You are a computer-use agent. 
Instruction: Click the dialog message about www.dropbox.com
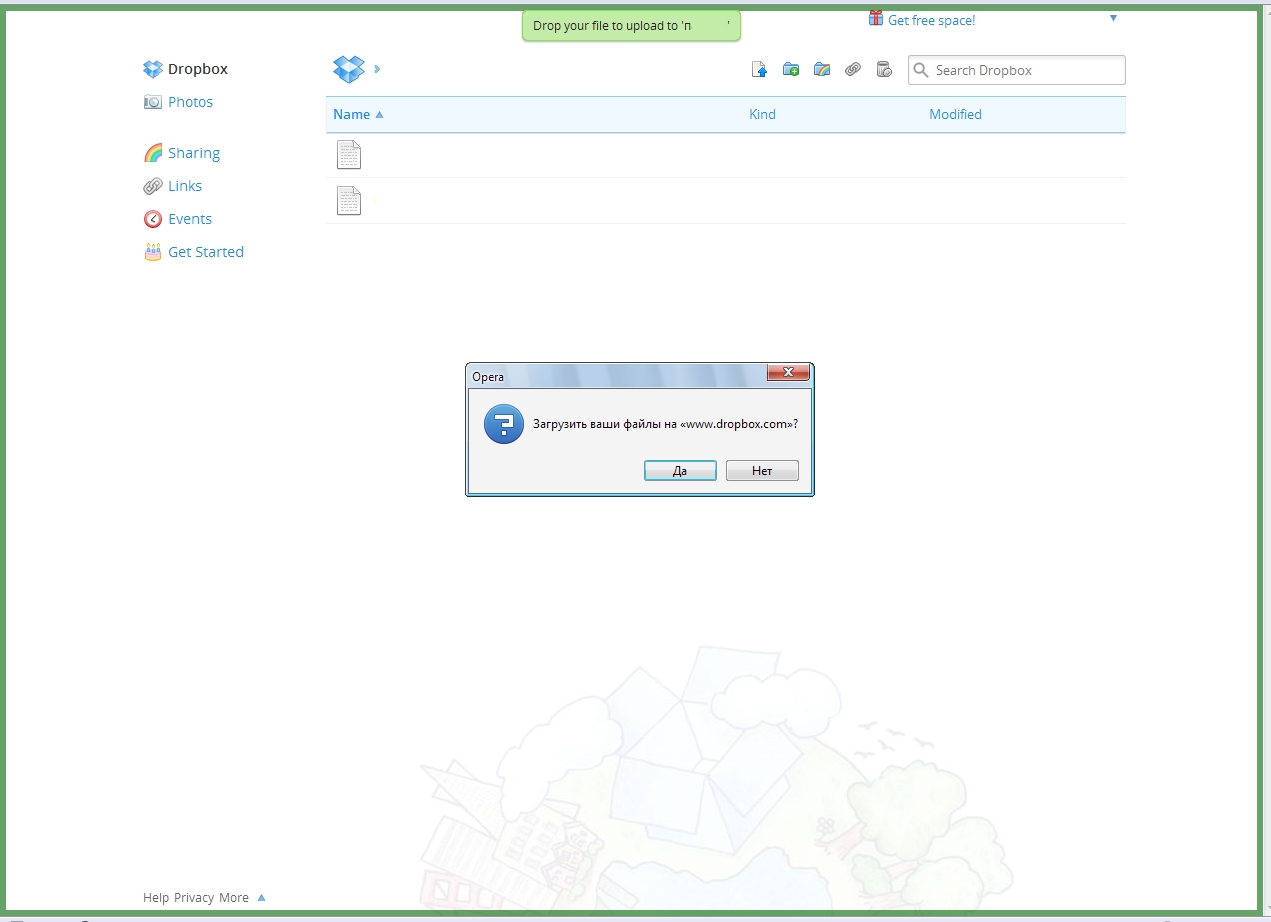[x=666, y=424]
